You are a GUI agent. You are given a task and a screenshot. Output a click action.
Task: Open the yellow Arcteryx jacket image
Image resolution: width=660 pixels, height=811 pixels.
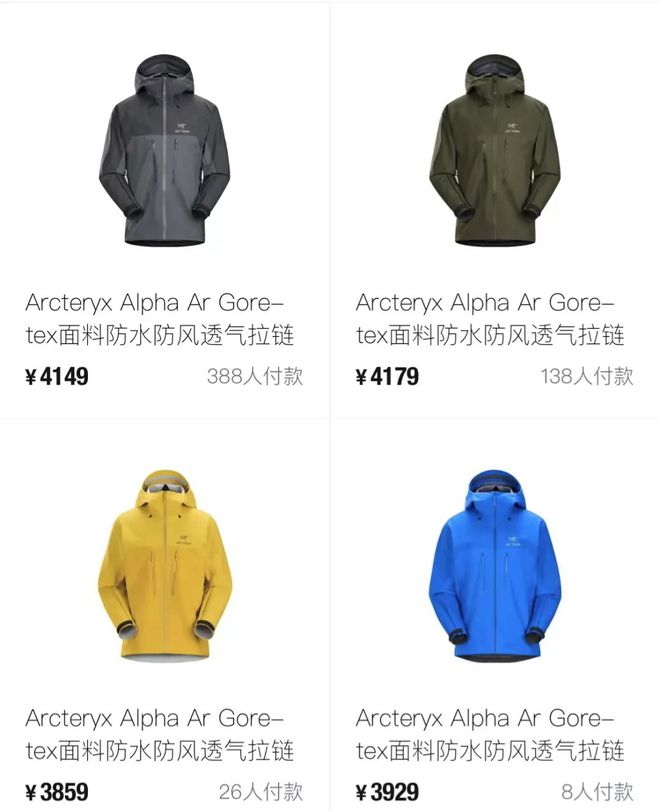click(x=164, y=565)
